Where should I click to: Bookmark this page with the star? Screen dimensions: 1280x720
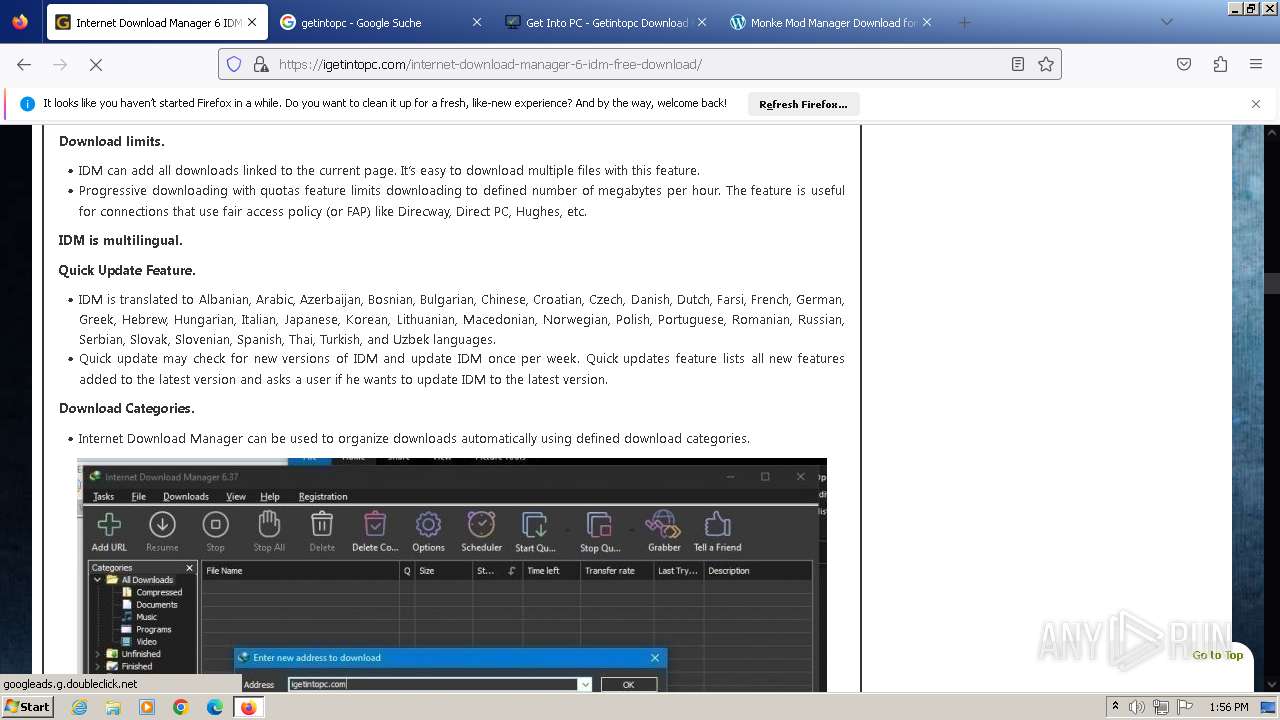tap(1046, 64)
